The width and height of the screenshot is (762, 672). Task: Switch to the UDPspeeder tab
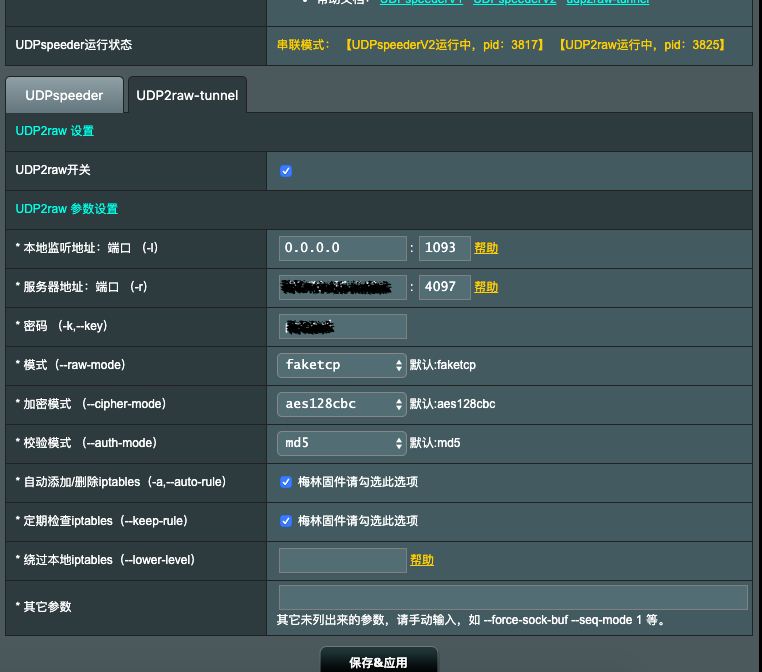[x=64, y=95]
